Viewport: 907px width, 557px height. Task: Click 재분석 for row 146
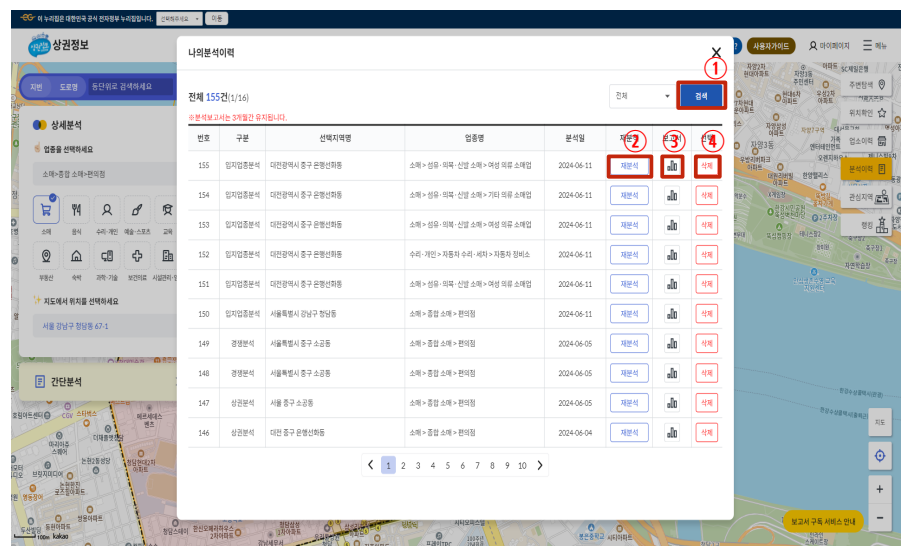629,432
